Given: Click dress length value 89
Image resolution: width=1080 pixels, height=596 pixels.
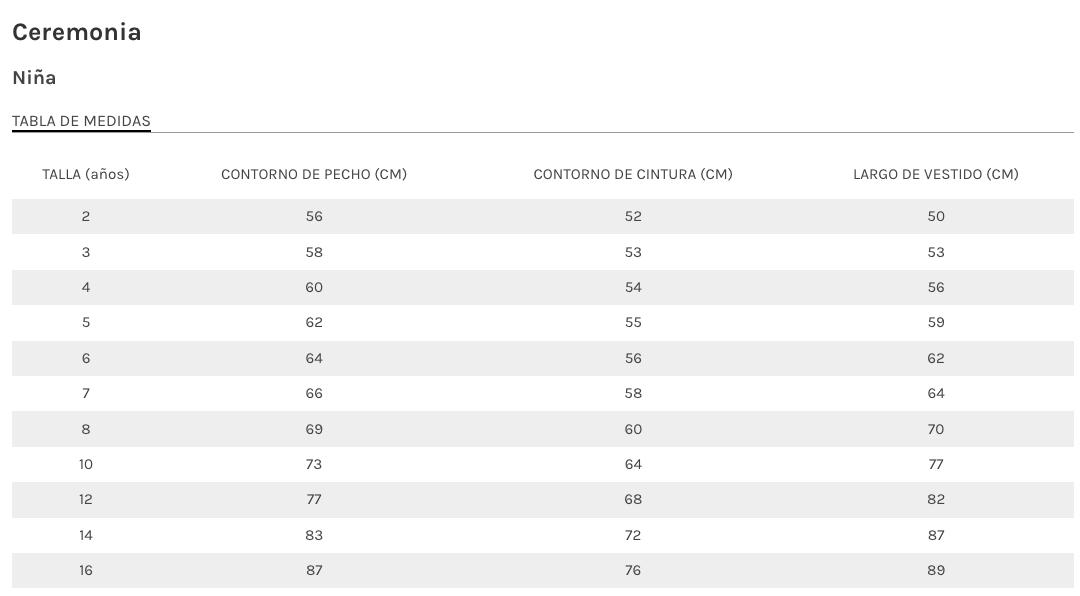Looking at the screenshot, I should [x=936, y=570].
